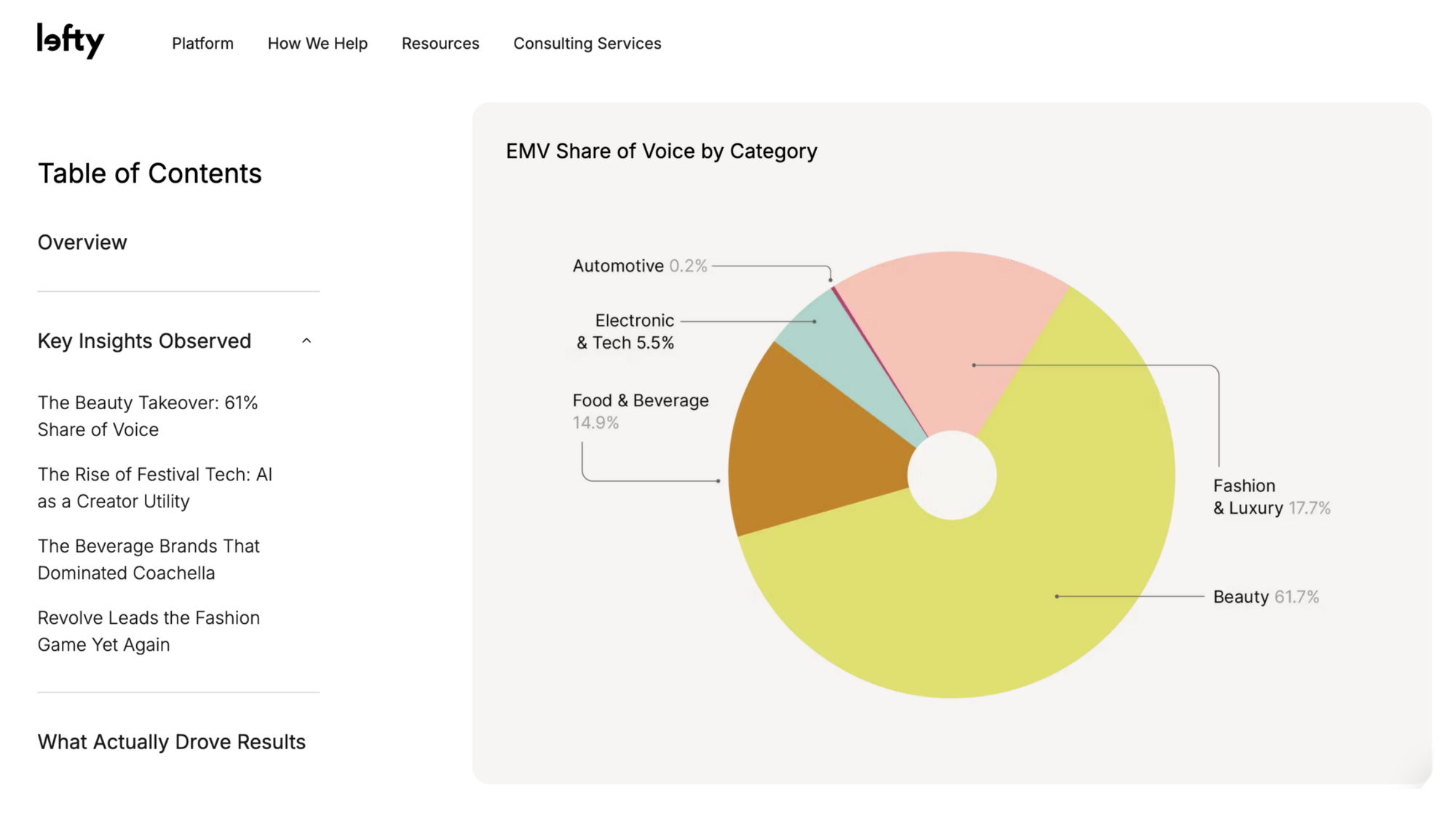The height and width of the screenshot is (819, 1456).
Task: Open the Platform menu
Action: (x=202, y=44)
